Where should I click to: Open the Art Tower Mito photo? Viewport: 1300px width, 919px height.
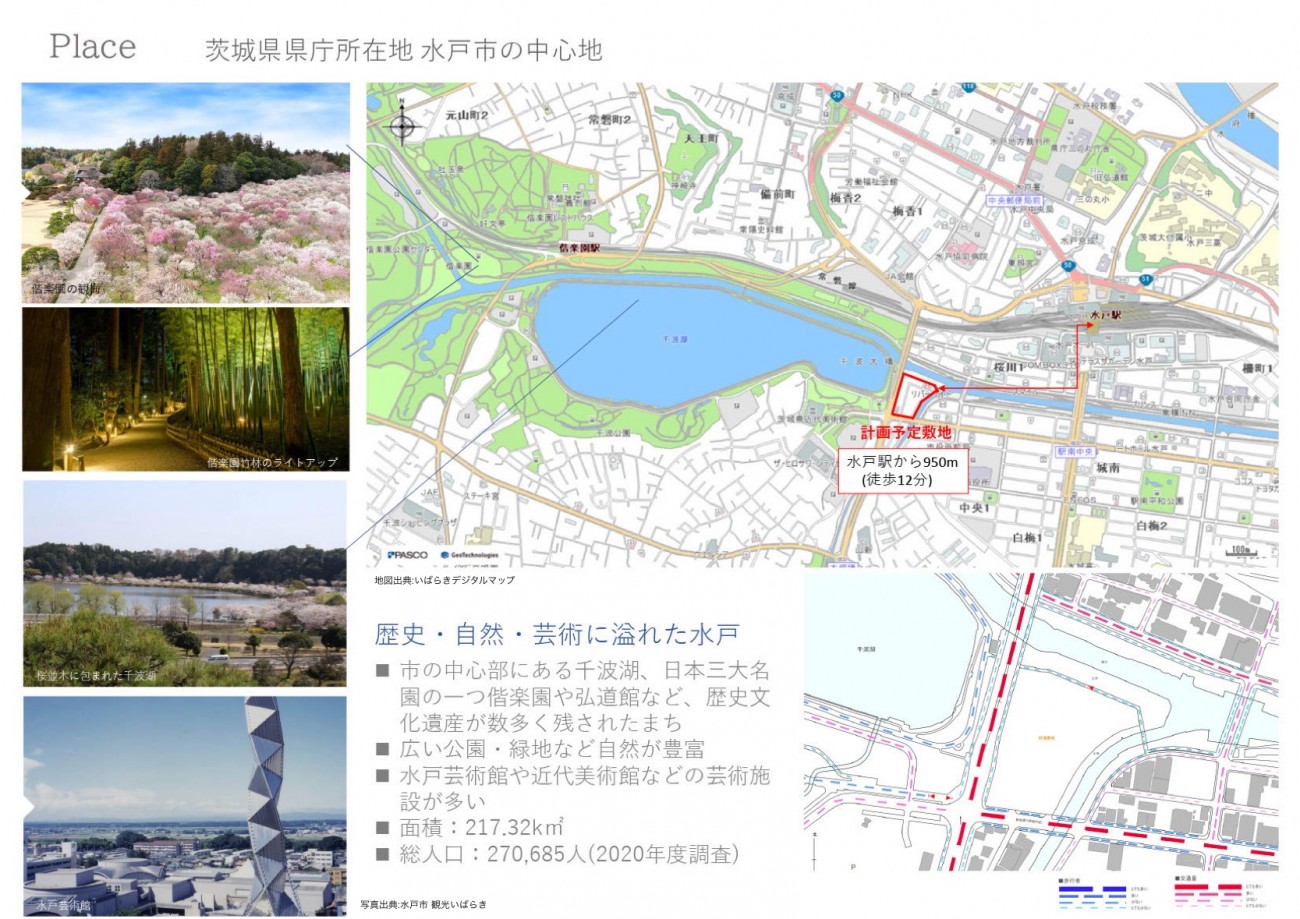pyautogui.click(x=185, y=805)
